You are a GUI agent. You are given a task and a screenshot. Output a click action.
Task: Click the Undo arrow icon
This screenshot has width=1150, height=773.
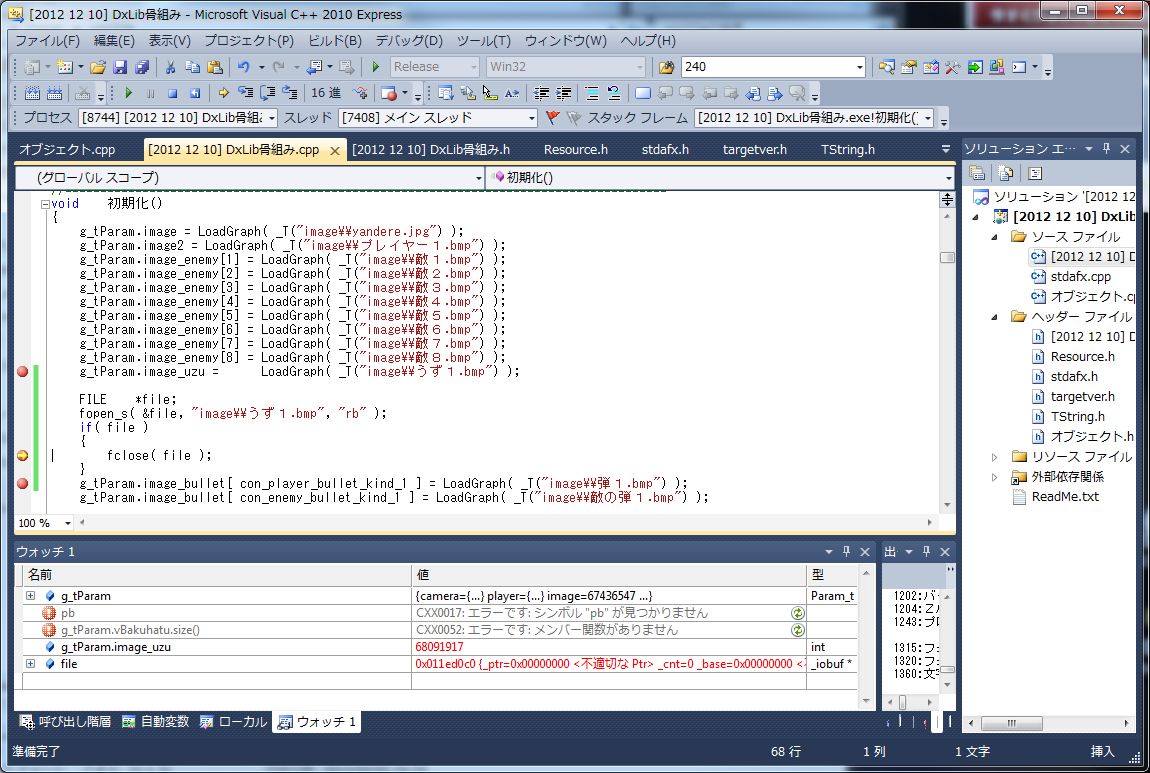click(243, 67)
